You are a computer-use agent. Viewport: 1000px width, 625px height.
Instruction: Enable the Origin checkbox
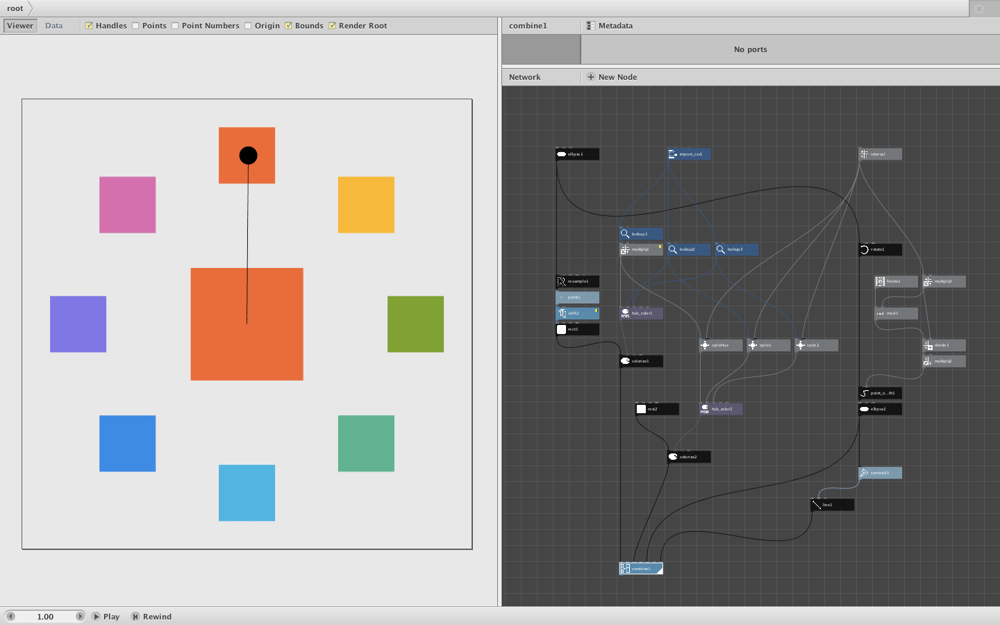[247, 26]
